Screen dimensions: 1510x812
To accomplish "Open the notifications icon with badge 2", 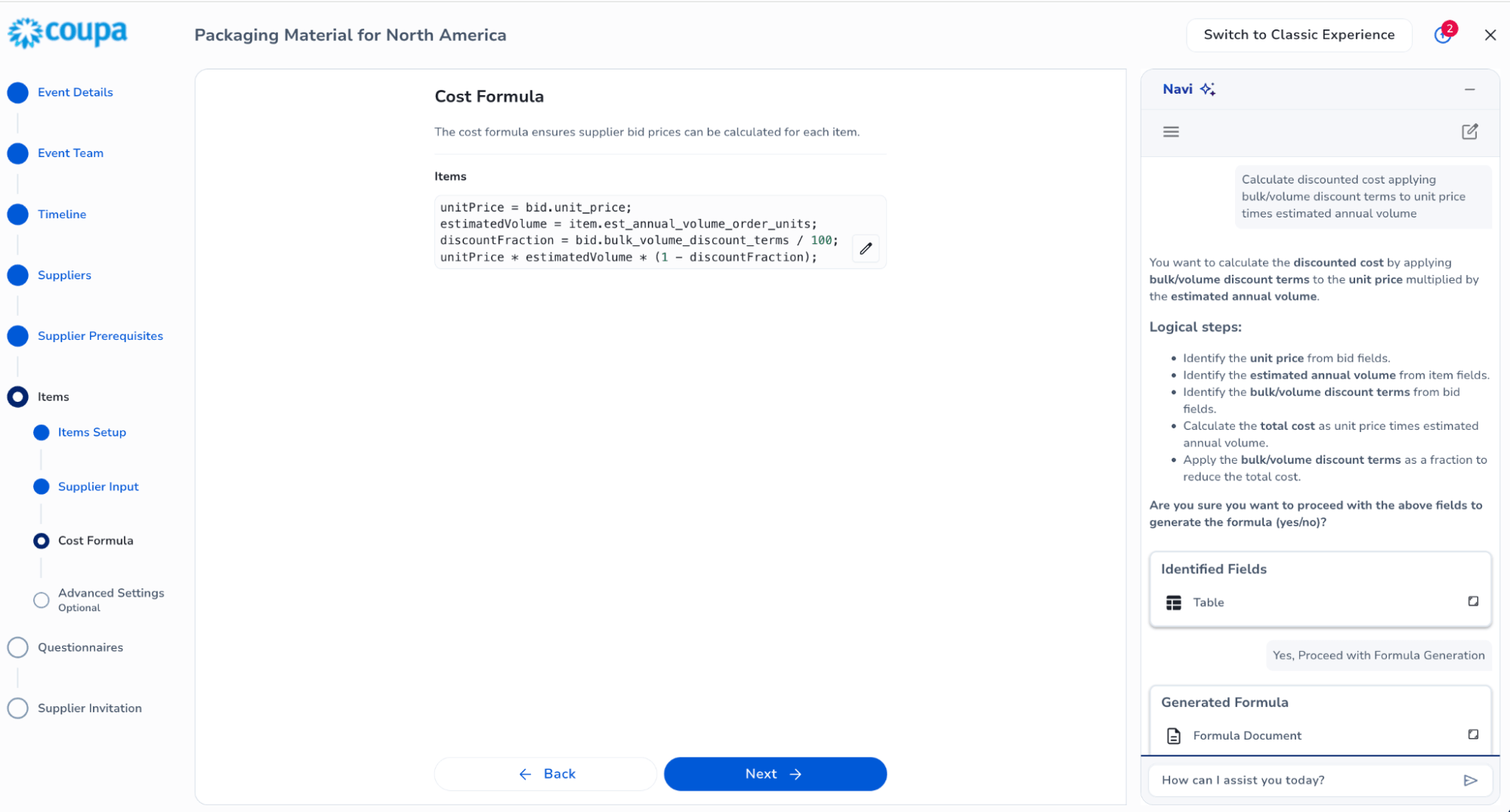I will pos(1444,34).
